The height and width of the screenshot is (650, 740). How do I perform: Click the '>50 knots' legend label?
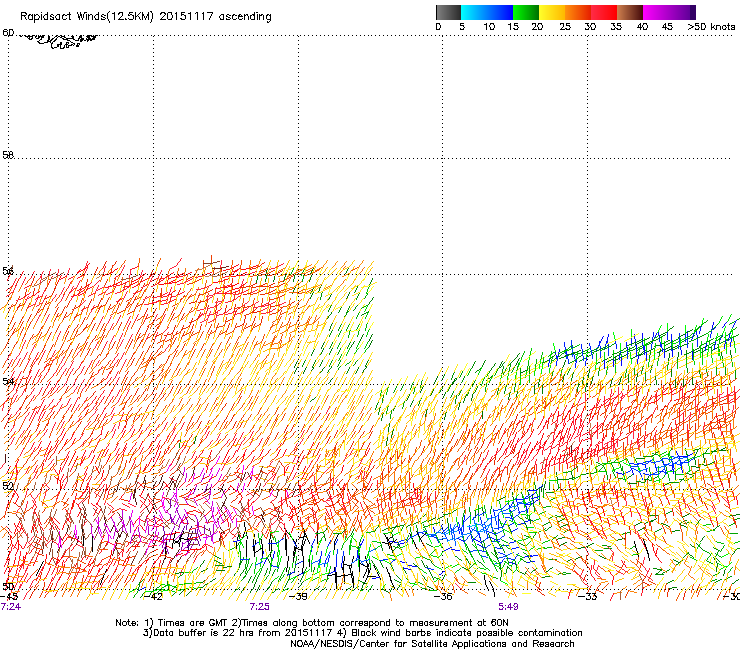click(711, 27)
